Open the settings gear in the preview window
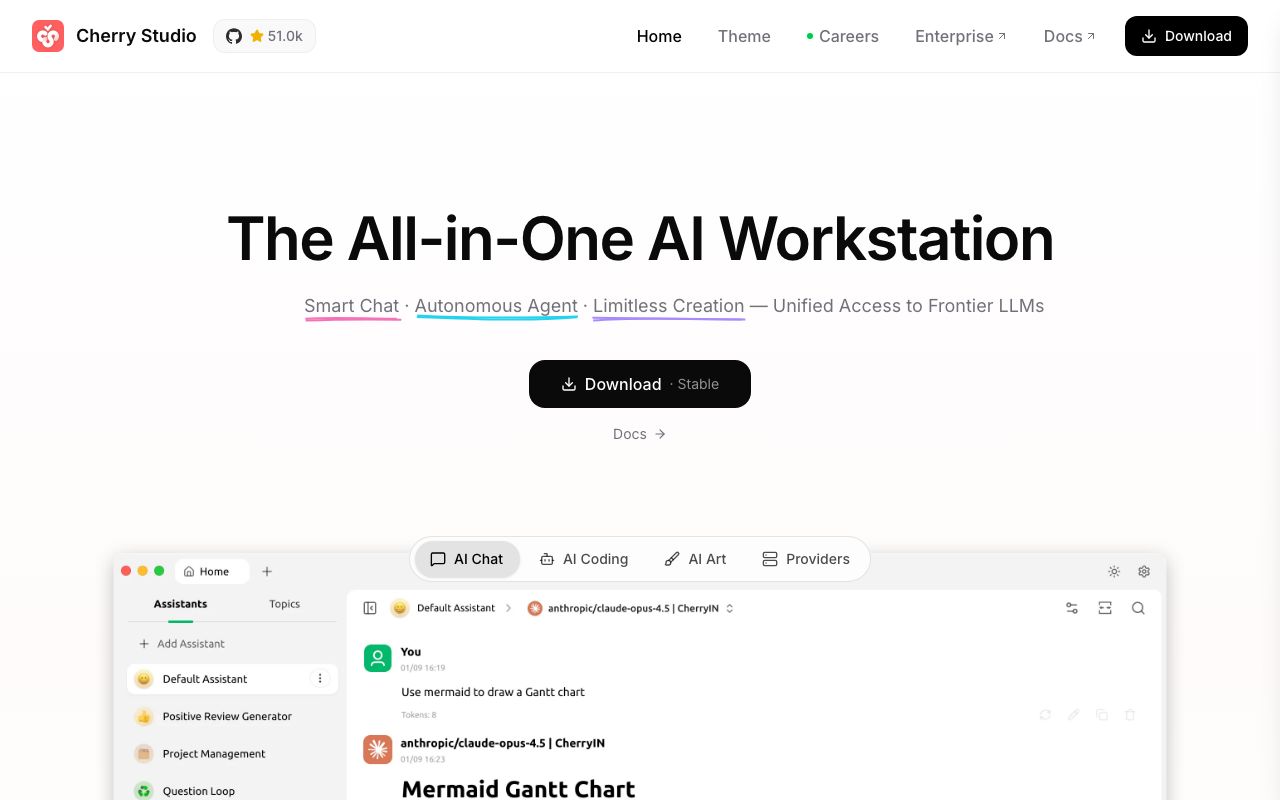 [1144, 572]
